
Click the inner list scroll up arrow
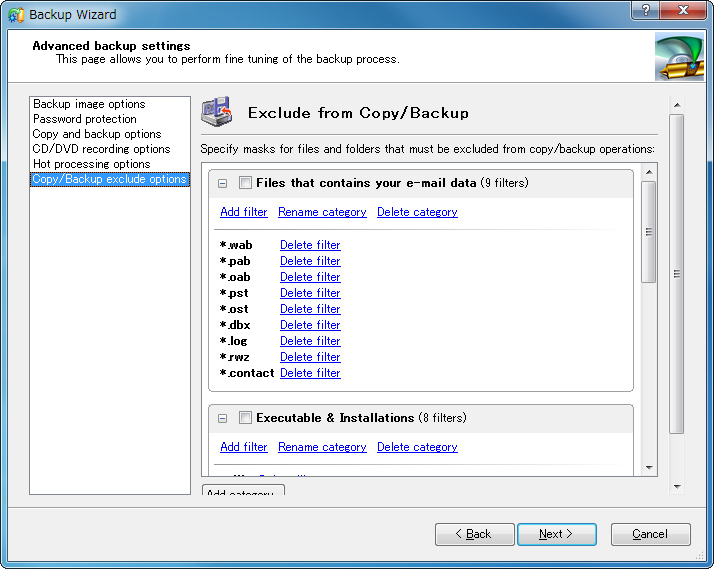[x=649, y=172]
